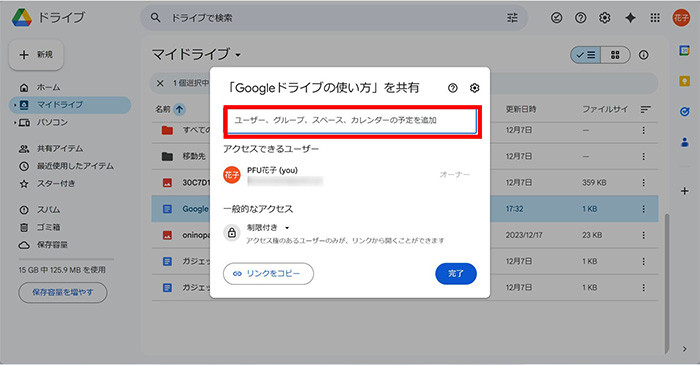Click the storage usage progress bar
The width and height of the screenshot is (700, 365).
pyautogui.click(x=66, y=259)
